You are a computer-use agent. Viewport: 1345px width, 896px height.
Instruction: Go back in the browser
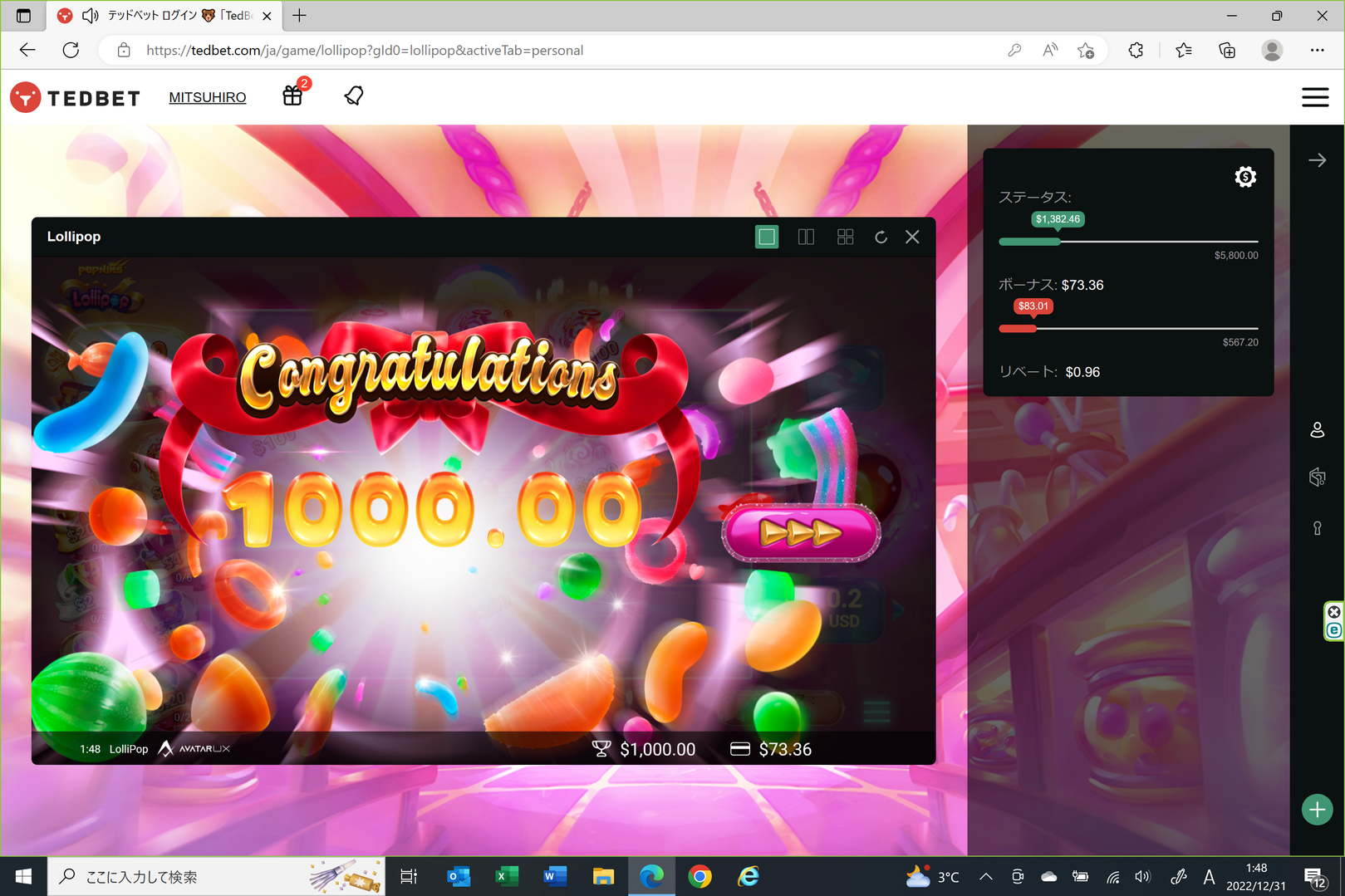(x=27, y=50)
